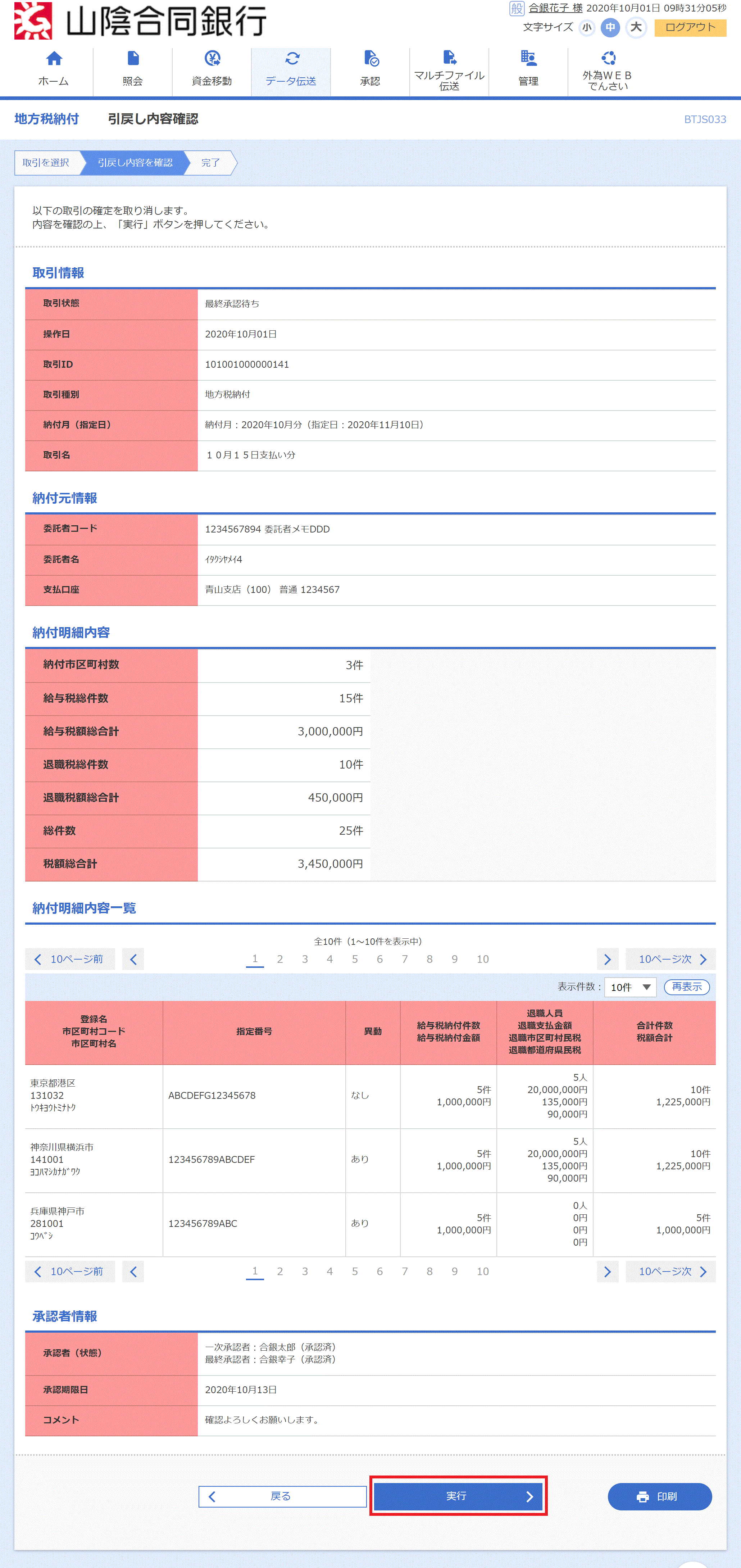
Task: Select transaction ID 101001000000141
Action: (247, 364)
